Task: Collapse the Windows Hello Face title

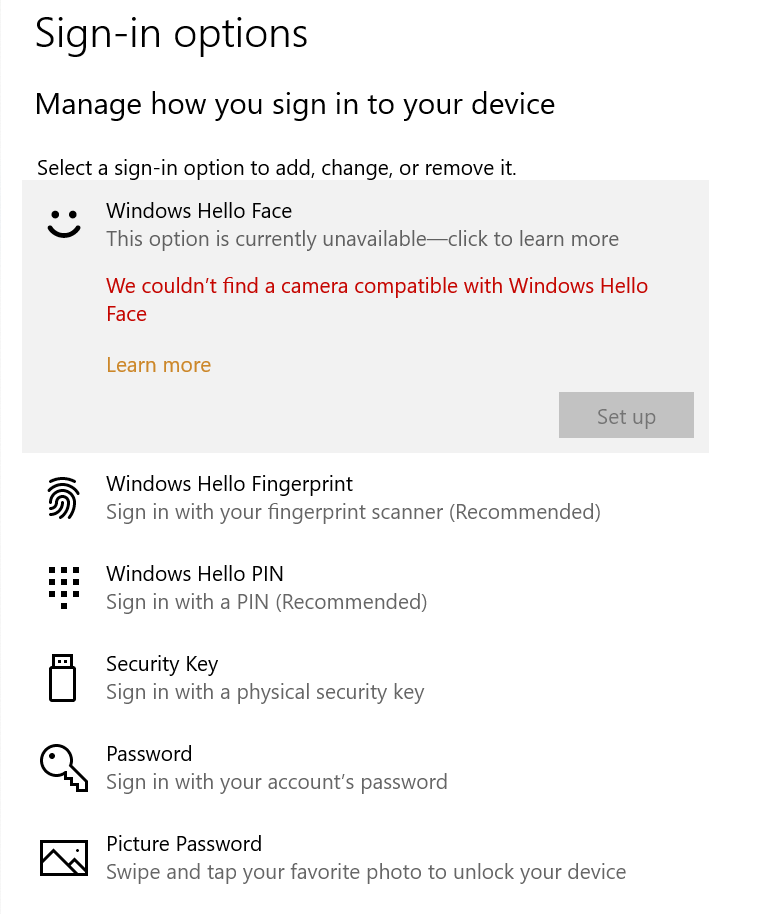Action: [x=199, y=211]
